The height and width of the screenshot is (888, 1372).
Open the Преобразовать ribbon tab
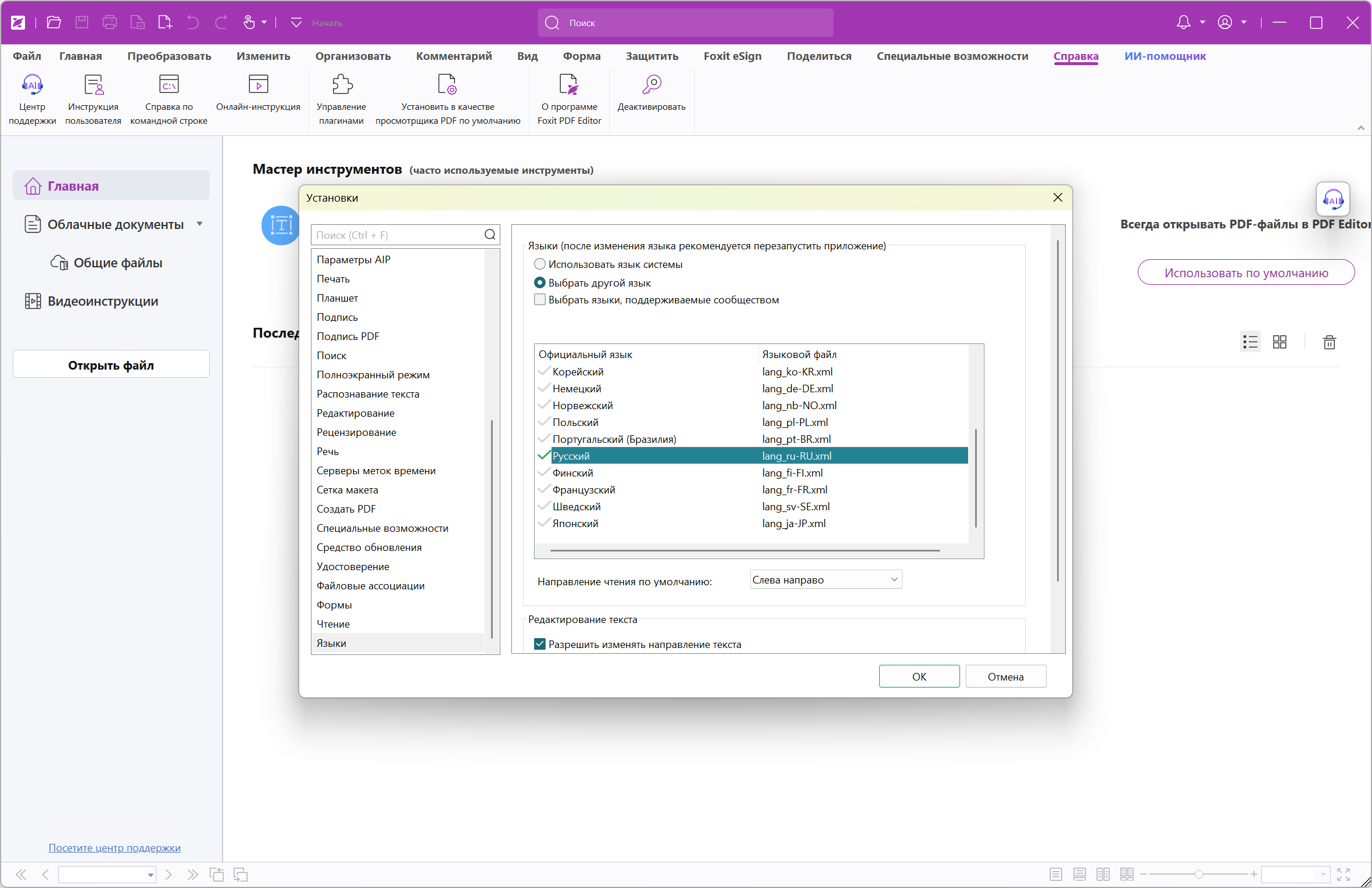point(169,56)
